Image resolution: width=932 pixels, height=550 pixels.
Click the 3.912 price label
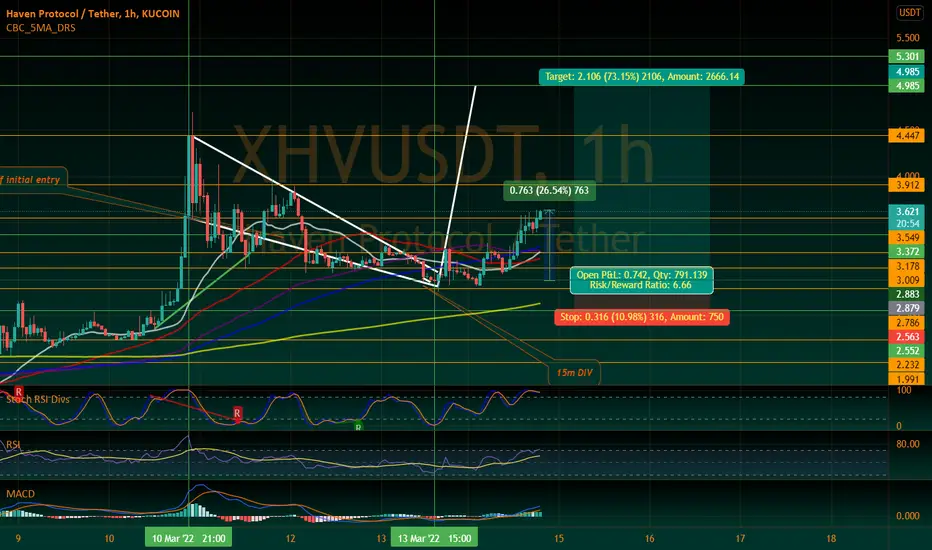907,185
